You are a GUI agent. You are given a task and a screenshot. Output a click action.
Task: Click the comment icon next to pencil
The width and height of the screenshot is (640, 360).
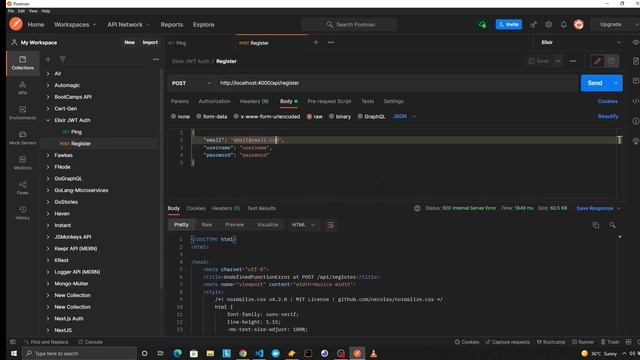(x=611, y=61)
